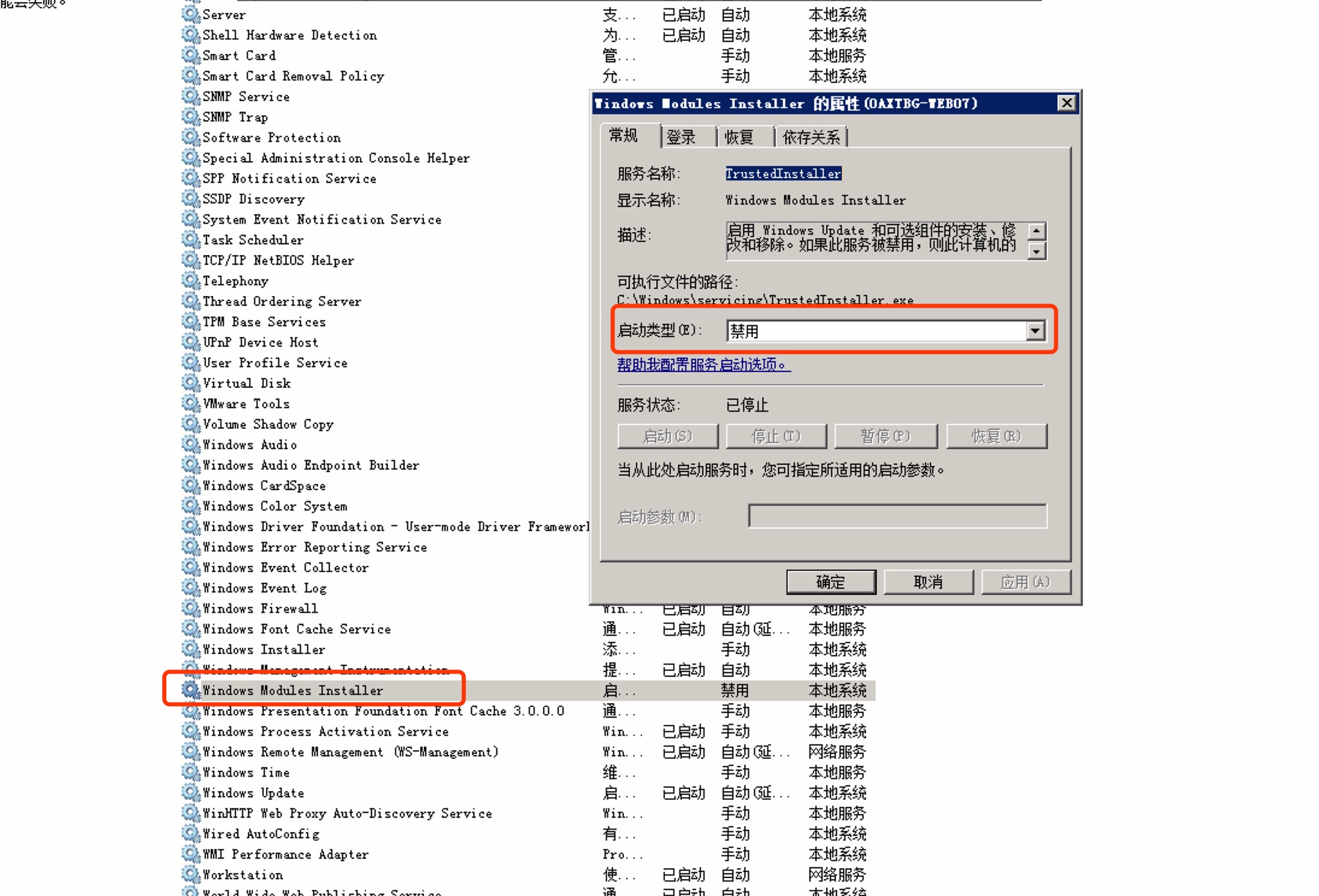Click the Workstation service icon
Screen dimensions: 1319x896
(x=190, y=874)
